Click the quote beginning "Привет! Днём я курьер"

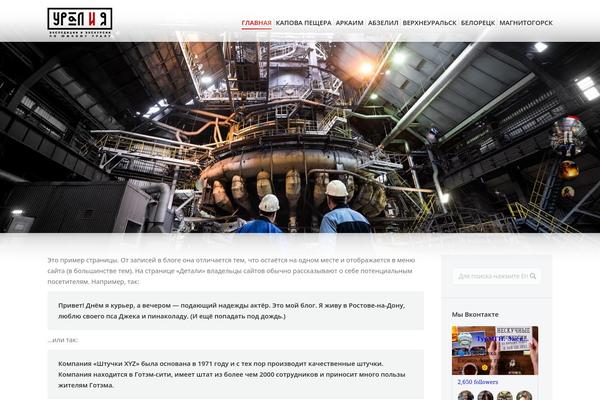point(236,311)
